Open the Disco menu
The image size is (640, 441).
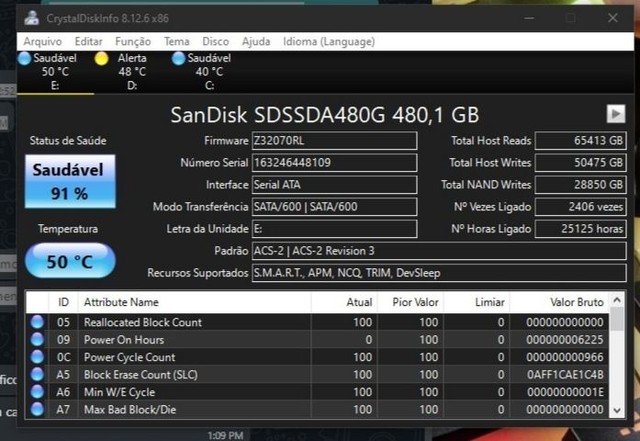pyautogui.click(x=215, y=42)
